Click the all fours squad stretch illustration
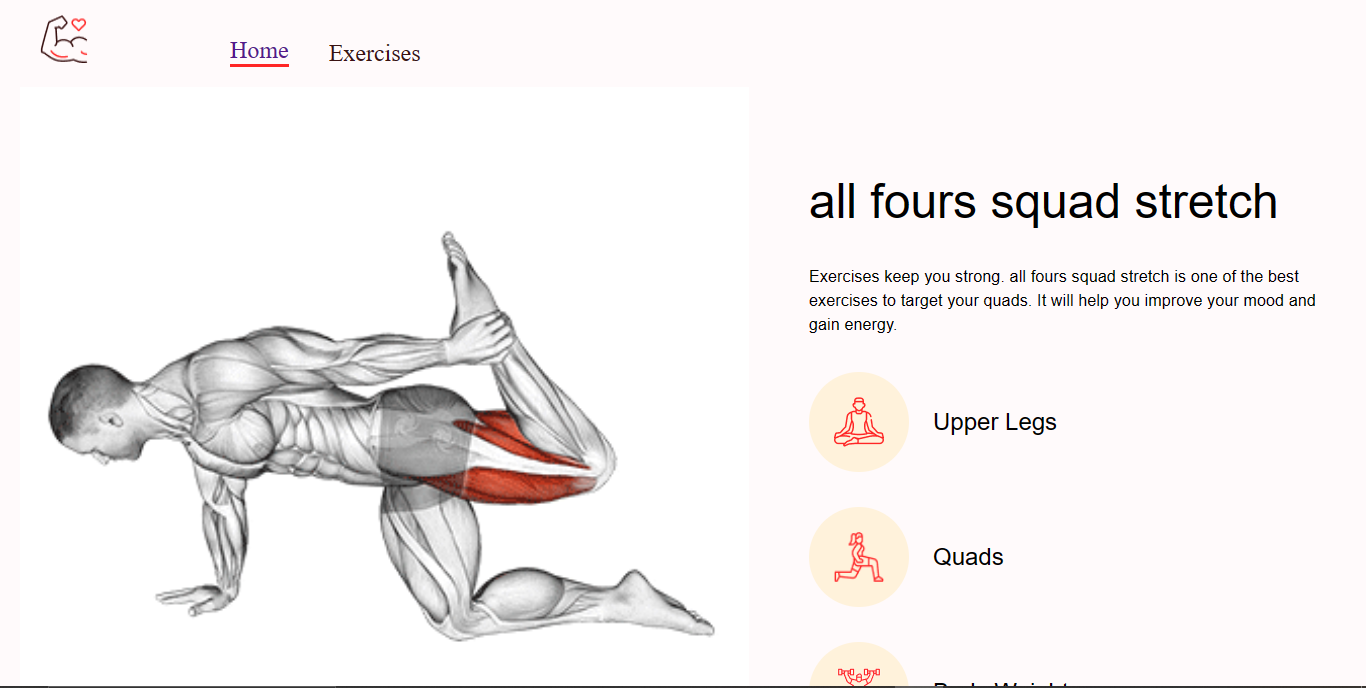Screen dimensions: 1366x688 pos(384,387)
